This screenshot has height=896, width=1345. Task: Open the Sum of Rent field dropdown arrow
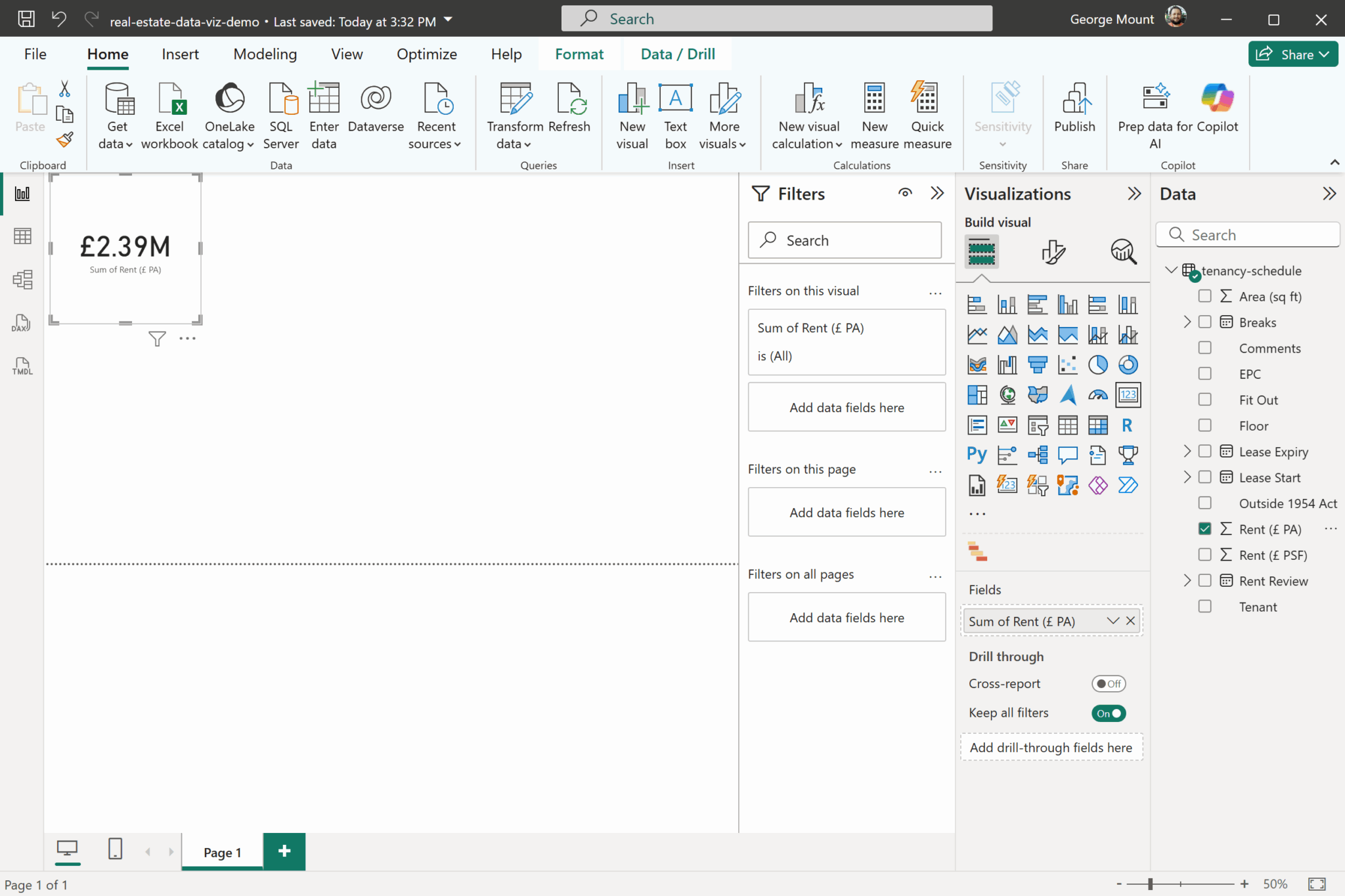(1113, 621)
